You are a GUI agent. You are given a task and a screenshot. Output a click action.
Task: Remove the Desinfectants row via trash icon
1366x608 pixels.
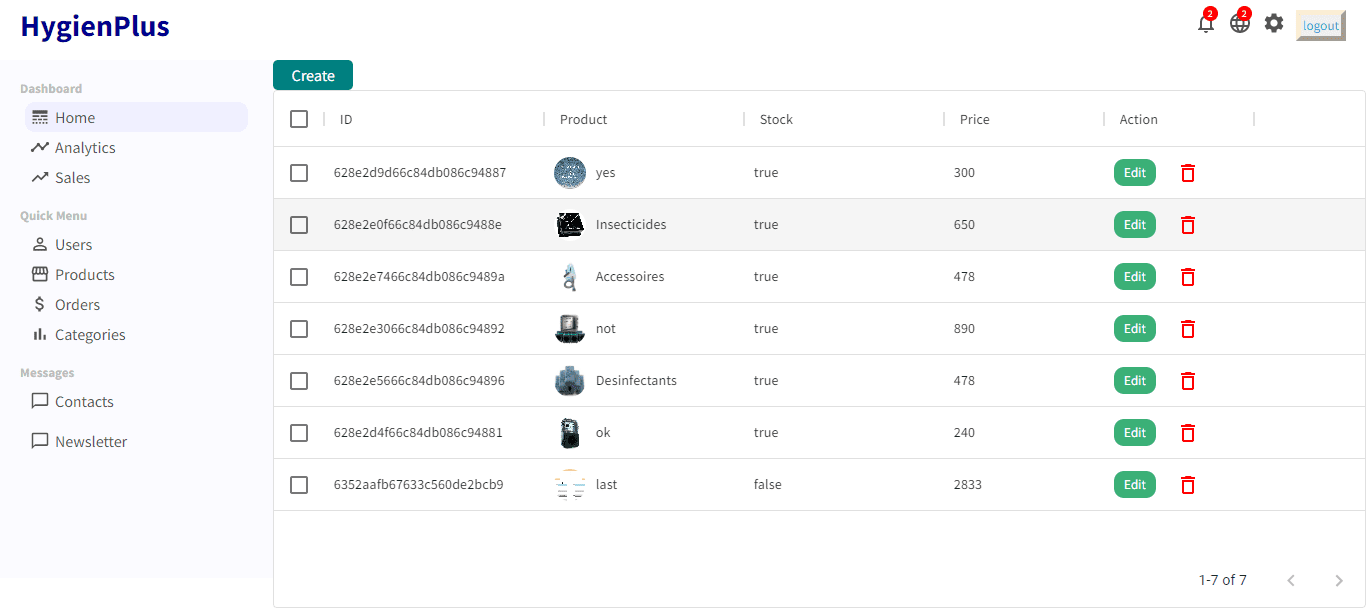[1188, 381]
